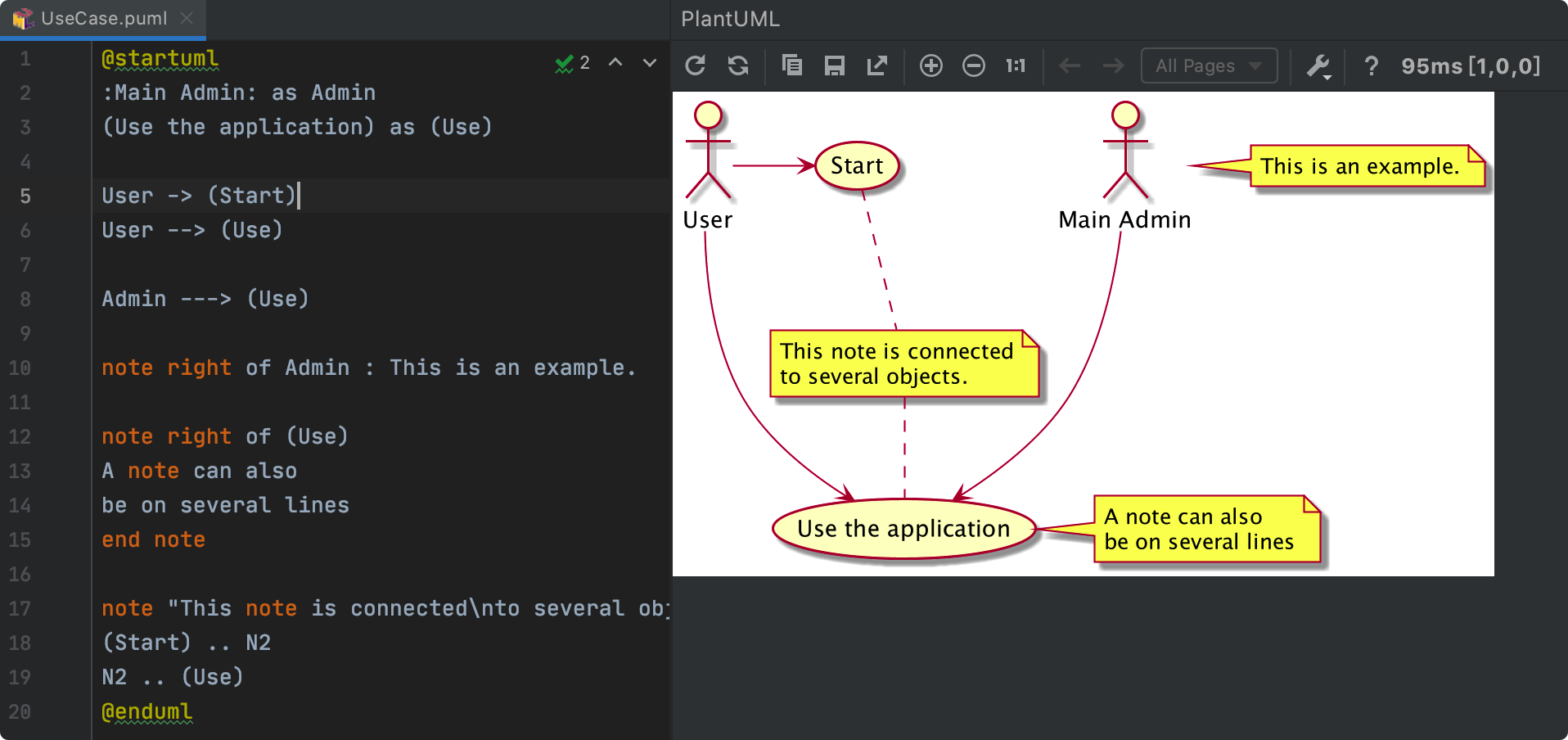
Task: Copy the diagram to clipboard
Action: tap(791, 65)
